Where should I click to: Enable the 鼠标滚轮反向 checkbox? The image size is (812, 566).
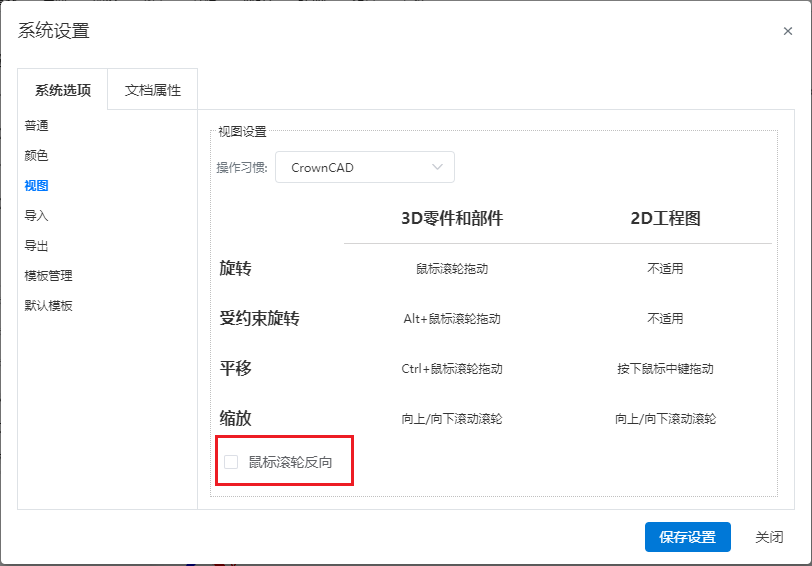coord(231,462)
